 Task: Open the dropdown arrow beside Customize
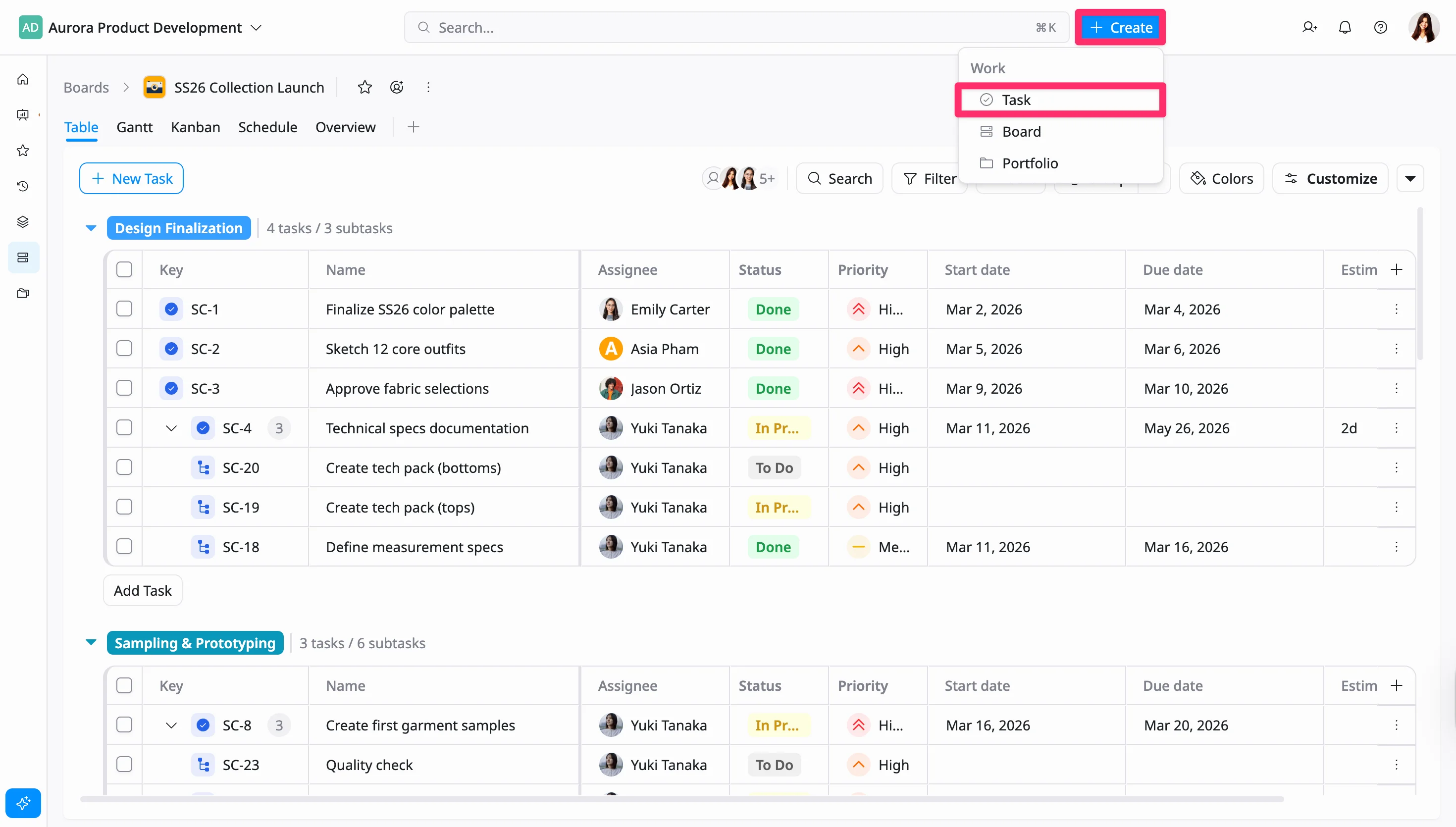point(1410,178)
